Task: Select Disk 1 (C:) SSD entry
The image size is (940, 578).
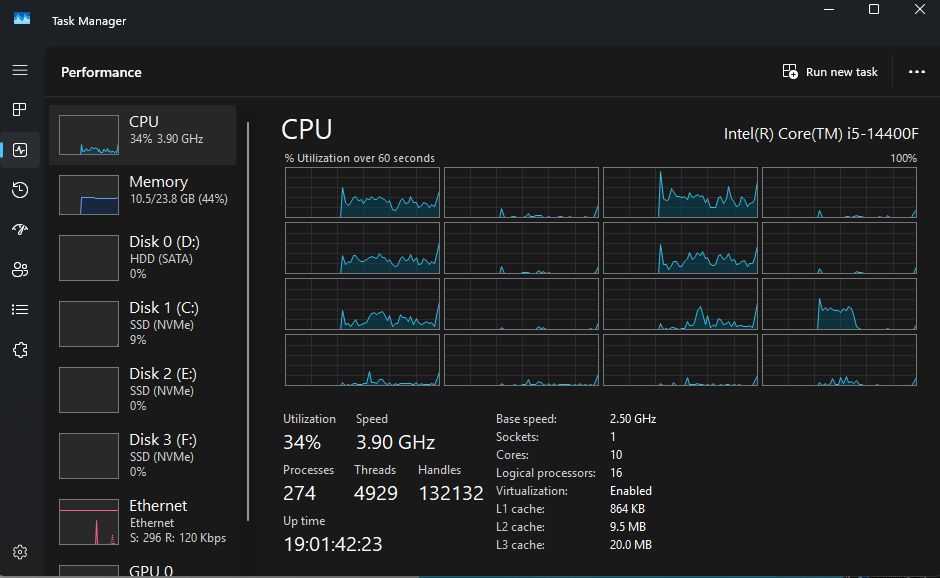Action: (142, 323)
